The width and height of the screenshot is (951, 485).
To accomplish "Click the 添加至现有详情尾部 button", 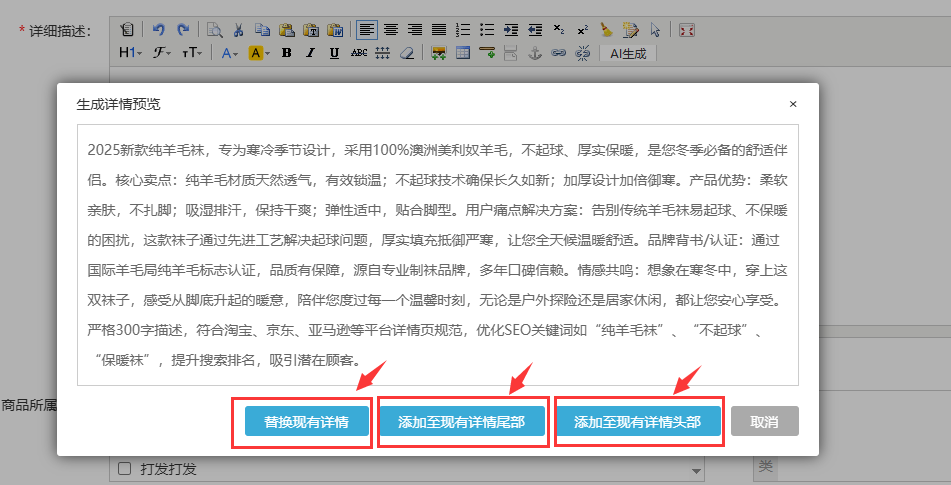I will point(461,422).
